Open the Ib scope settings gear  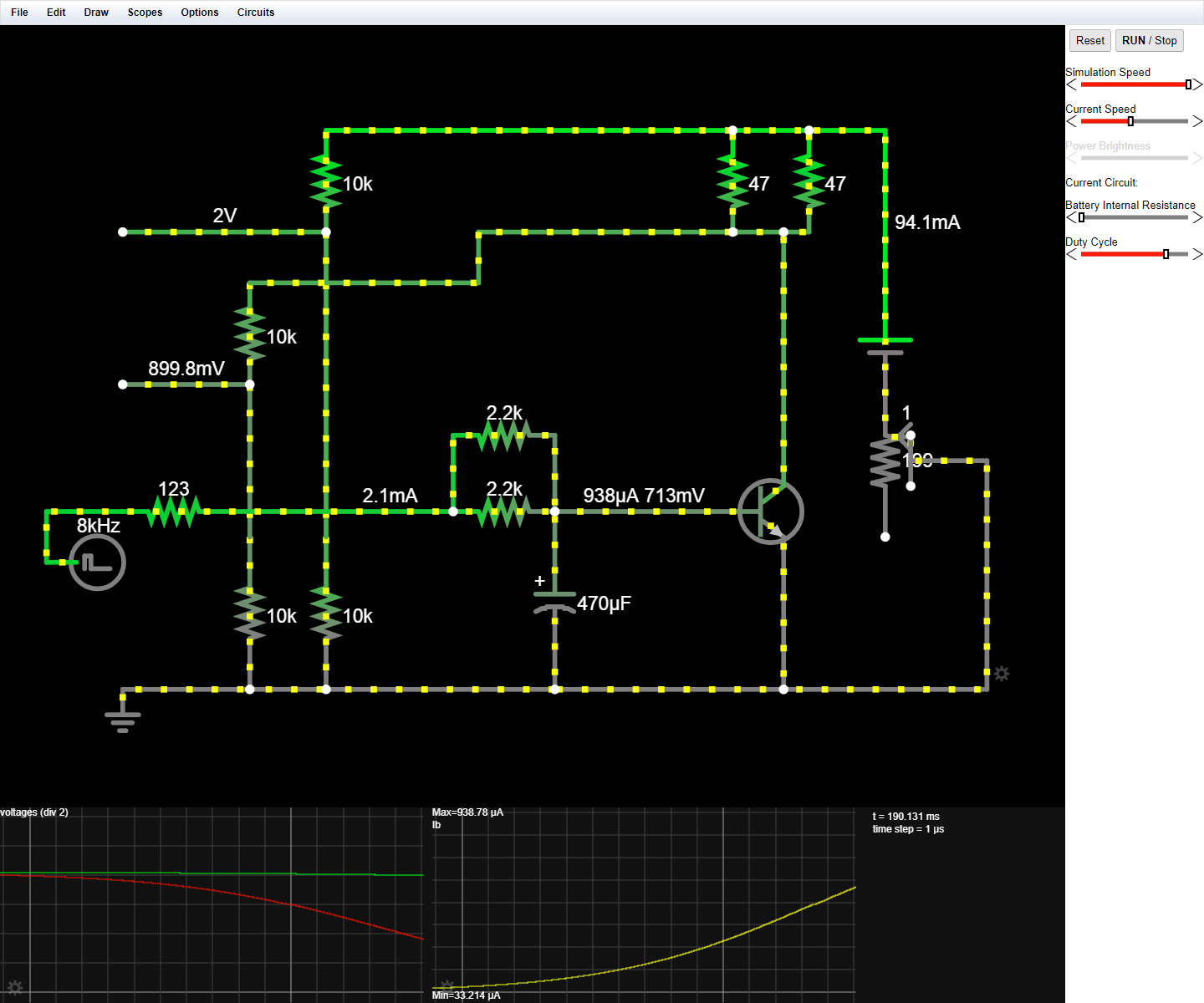446,985
